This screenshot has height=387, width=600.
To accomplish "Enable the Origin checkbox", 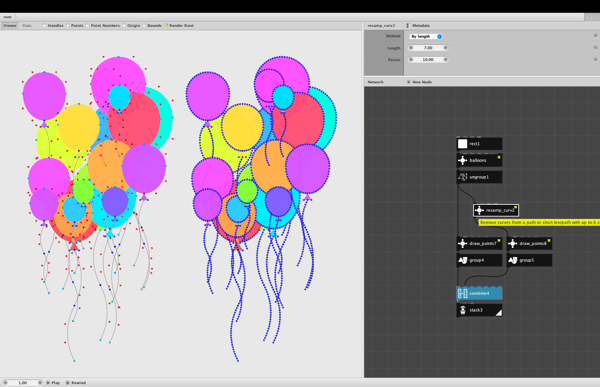I will 124,26.
